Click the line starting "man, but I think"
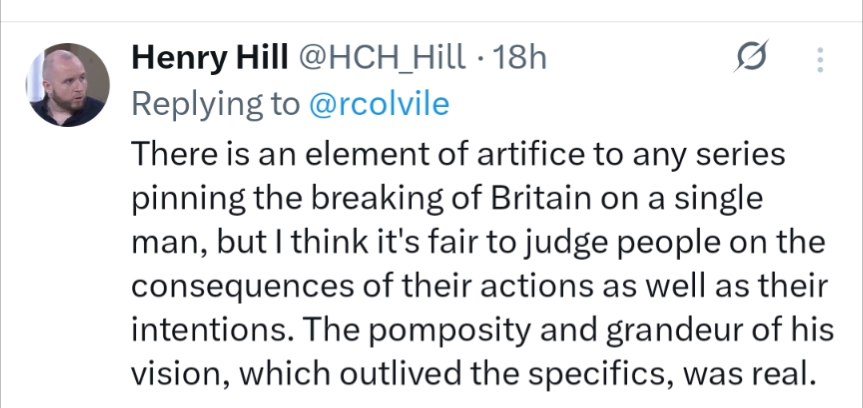Viewport: 863px width, 408px height. [478, 242]
